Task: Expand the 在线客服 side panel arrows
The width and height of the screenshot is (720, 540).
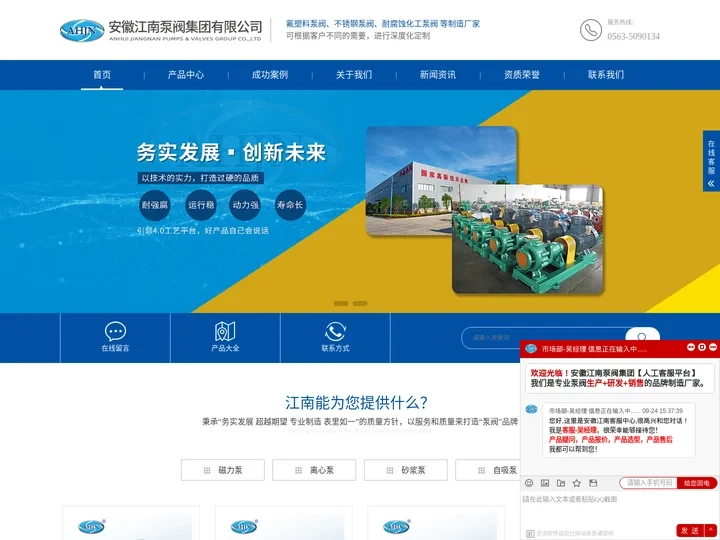Action: pos(711,183)
